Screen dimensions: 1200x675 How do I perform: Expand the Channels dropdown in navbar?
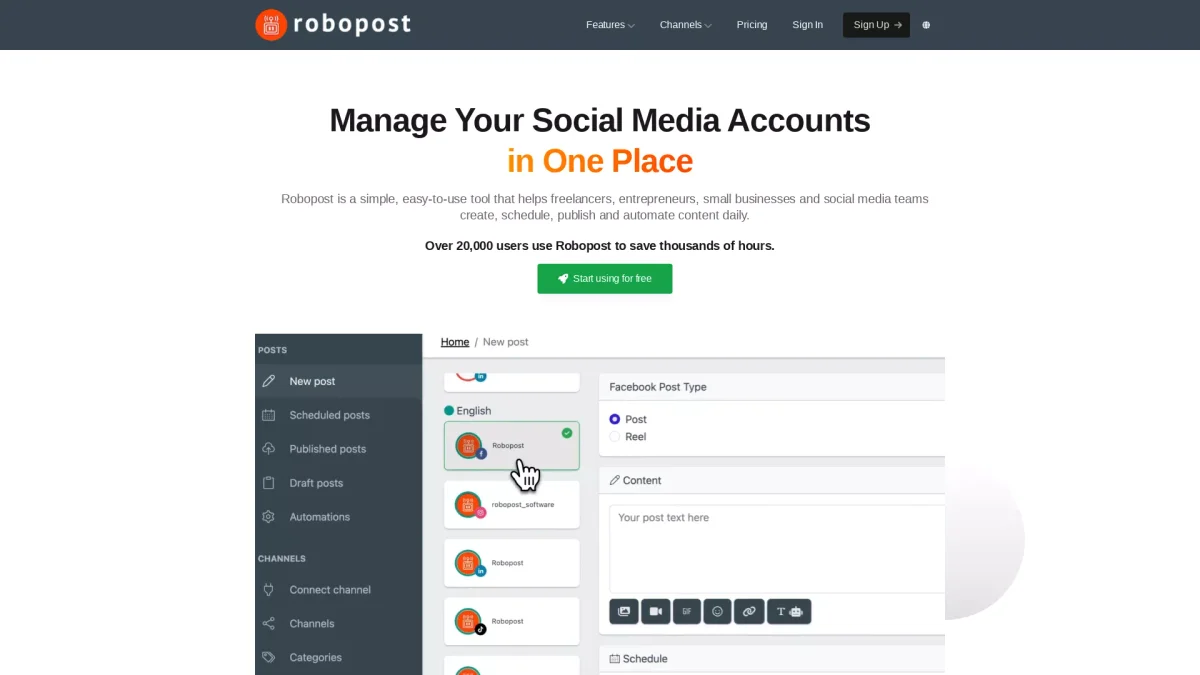tap(685, 25)
